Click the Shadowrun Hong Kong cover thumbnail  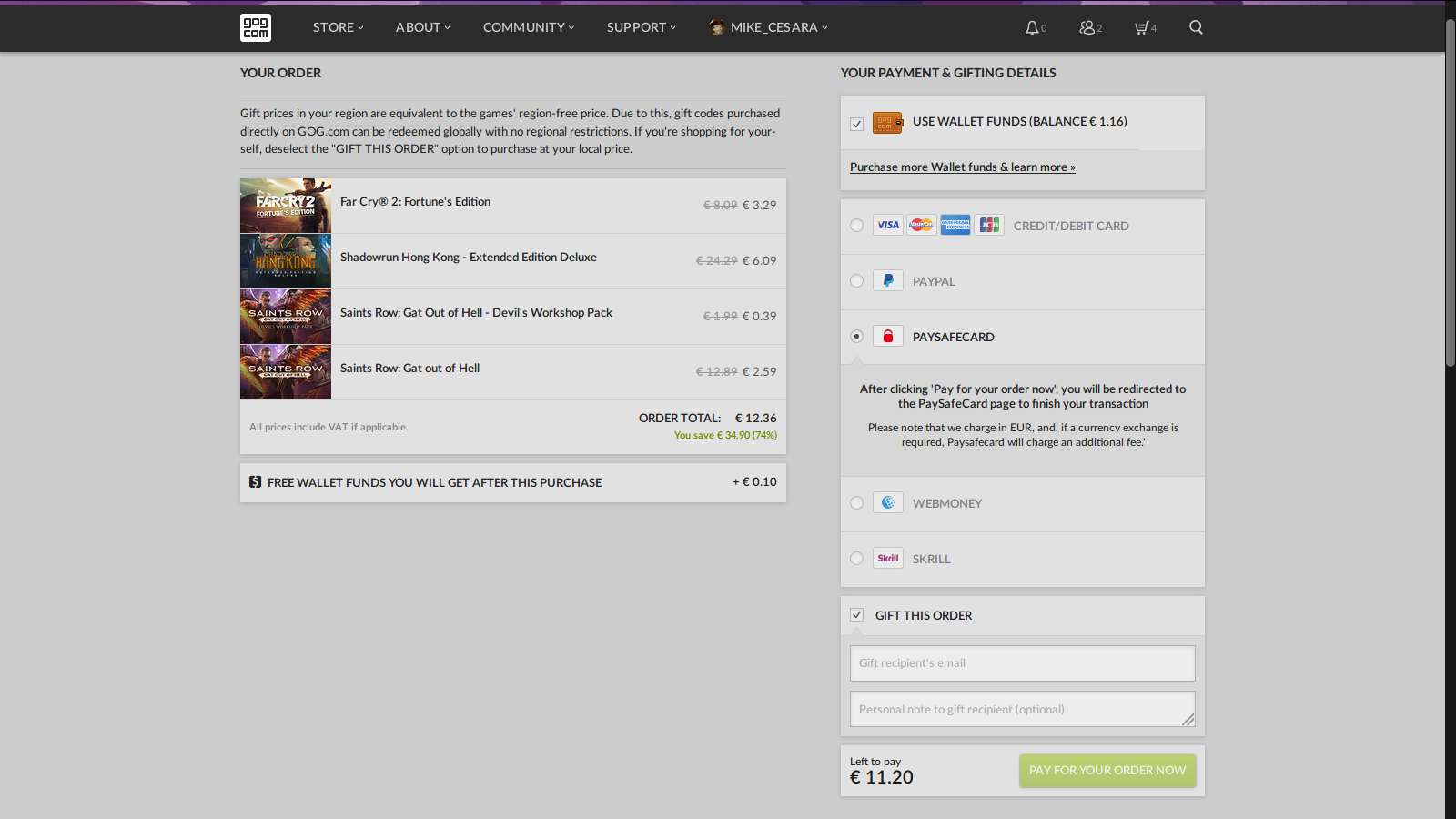coord(286,261)
